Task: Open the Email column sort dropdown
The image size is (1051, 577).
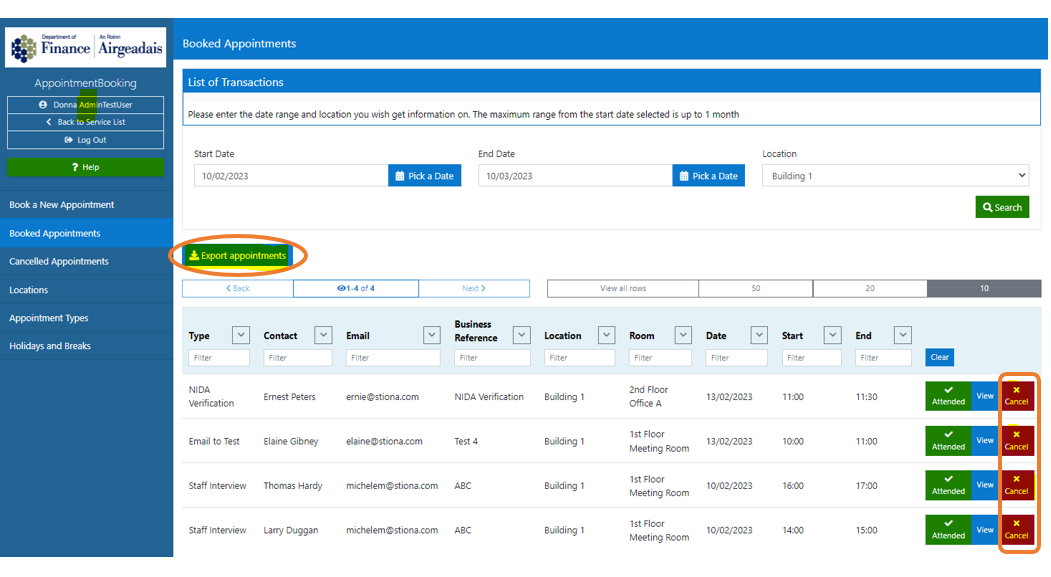Action: 431,335
